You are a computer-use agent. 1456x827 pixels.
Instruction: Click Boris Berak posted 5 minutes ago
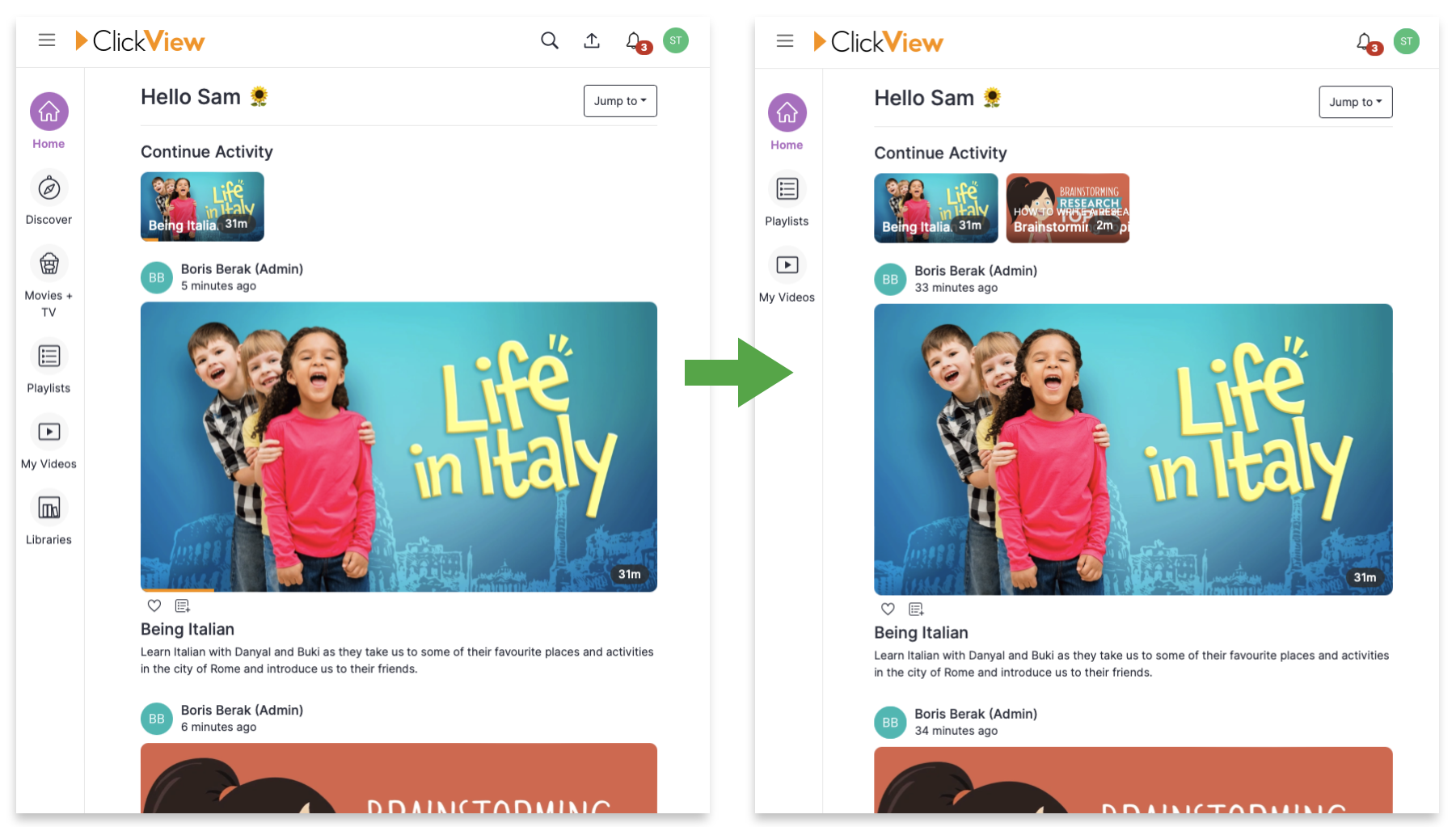point(242,269)
